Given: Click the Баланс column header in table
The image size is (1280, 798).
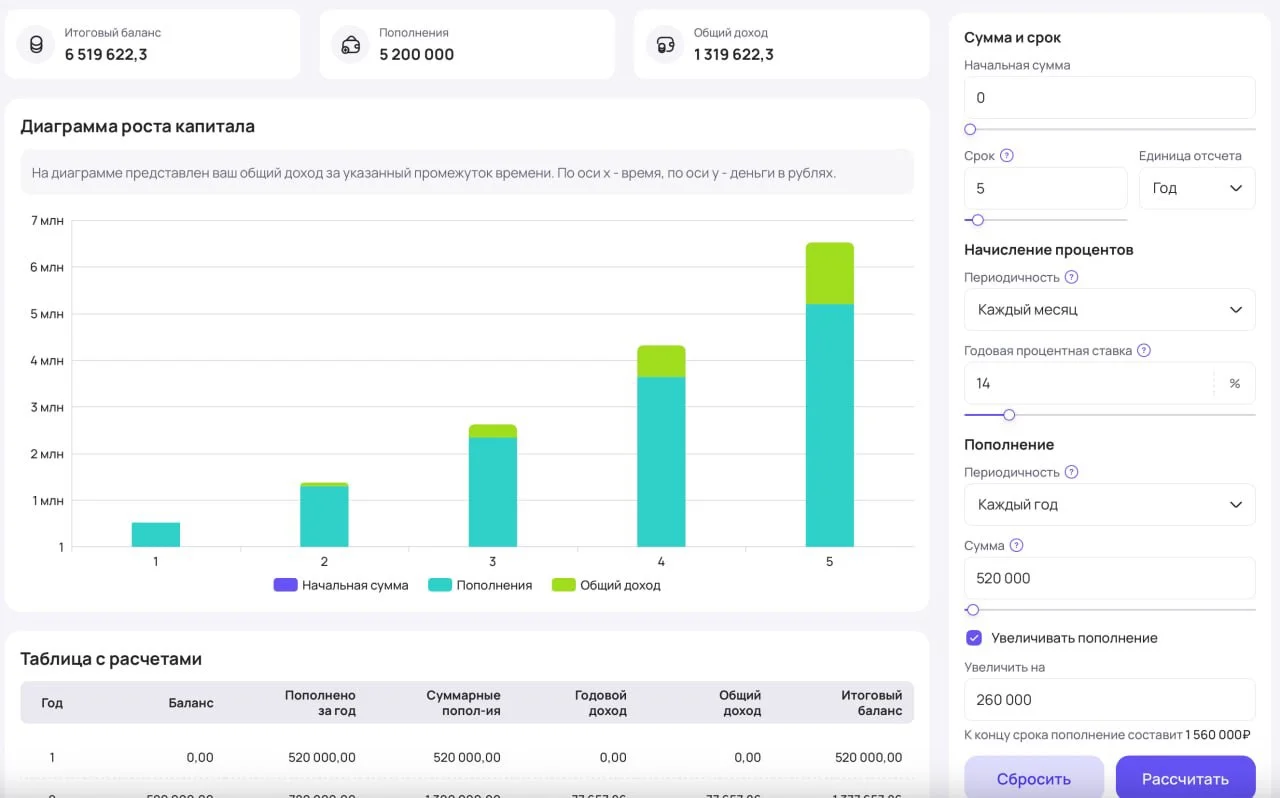Looking at the screenshot, I should click(191, 703).
